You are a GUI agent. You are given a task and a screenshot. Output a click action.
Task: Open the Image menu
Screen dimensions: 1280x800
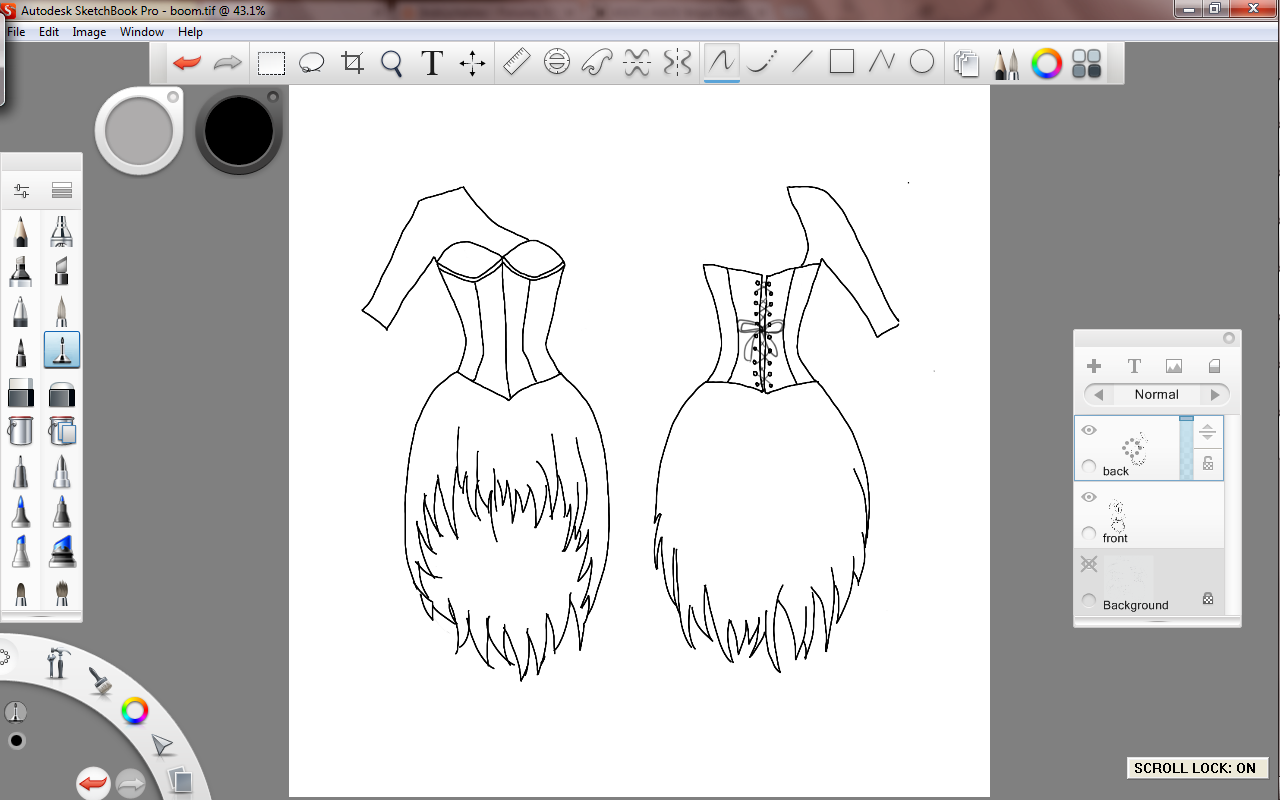[89, 32]
